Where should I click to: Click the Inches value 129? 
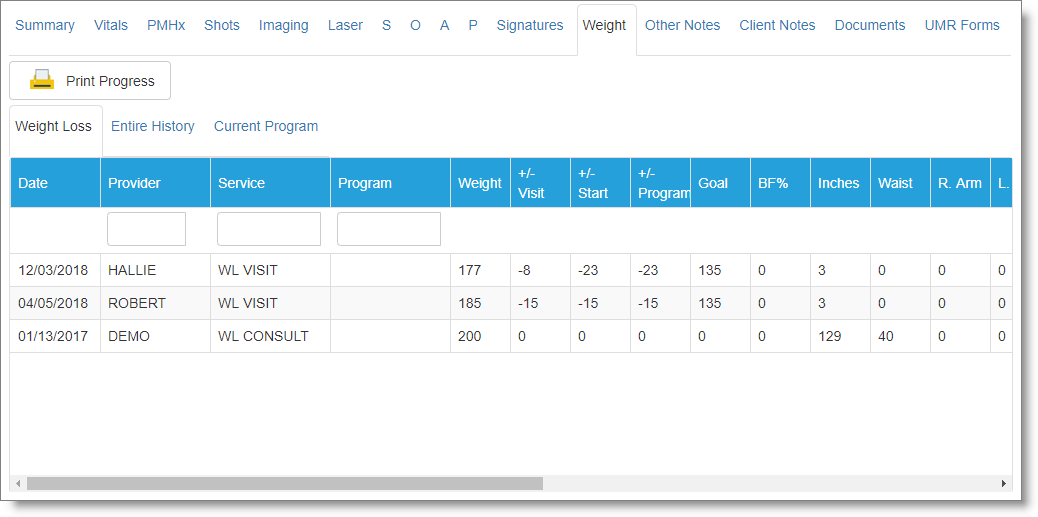coord(829,336)
